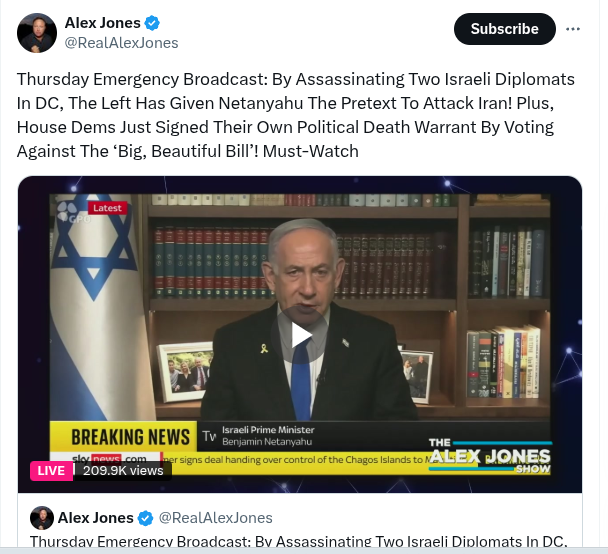Open quoted post text at the bottom

(299, 541)
